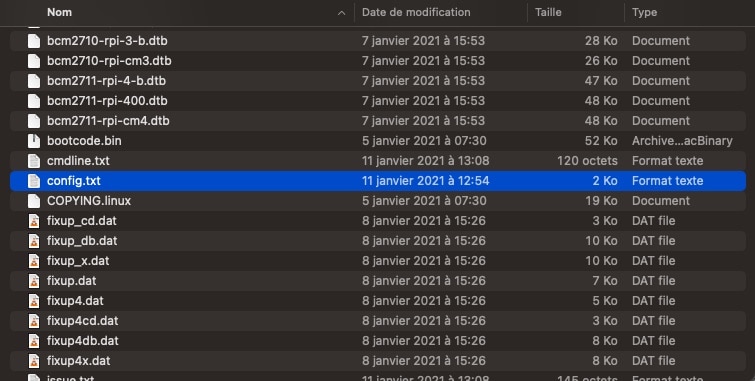The image size is (755, 381).
Task: Select file name bcm2711-rpi-400.dtb
Action: [107, 101]
